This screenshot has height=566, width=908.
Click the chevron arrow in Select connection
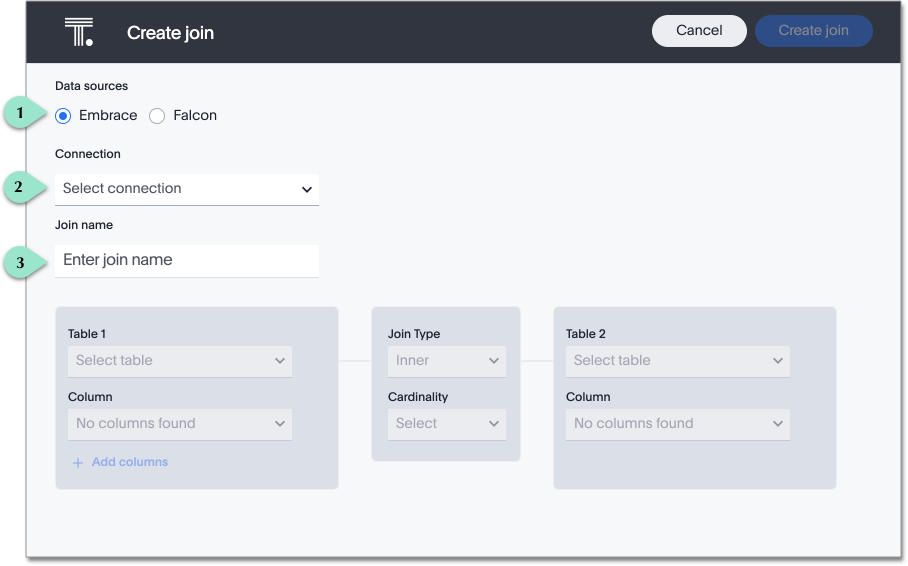[x=307, y=190]
